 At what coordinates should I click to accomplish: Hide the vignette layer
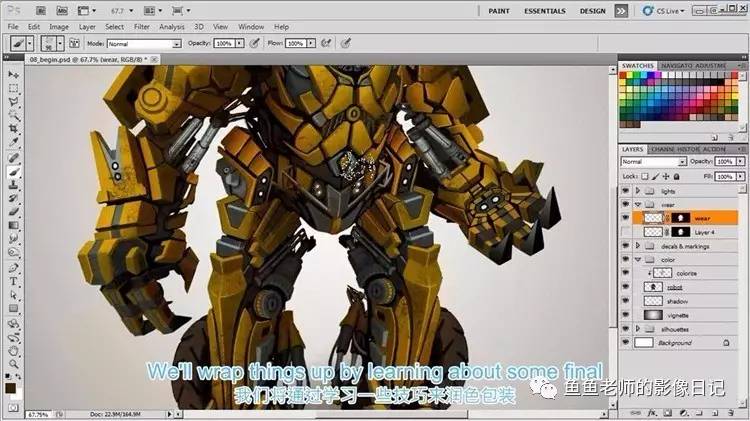[625, 315]
